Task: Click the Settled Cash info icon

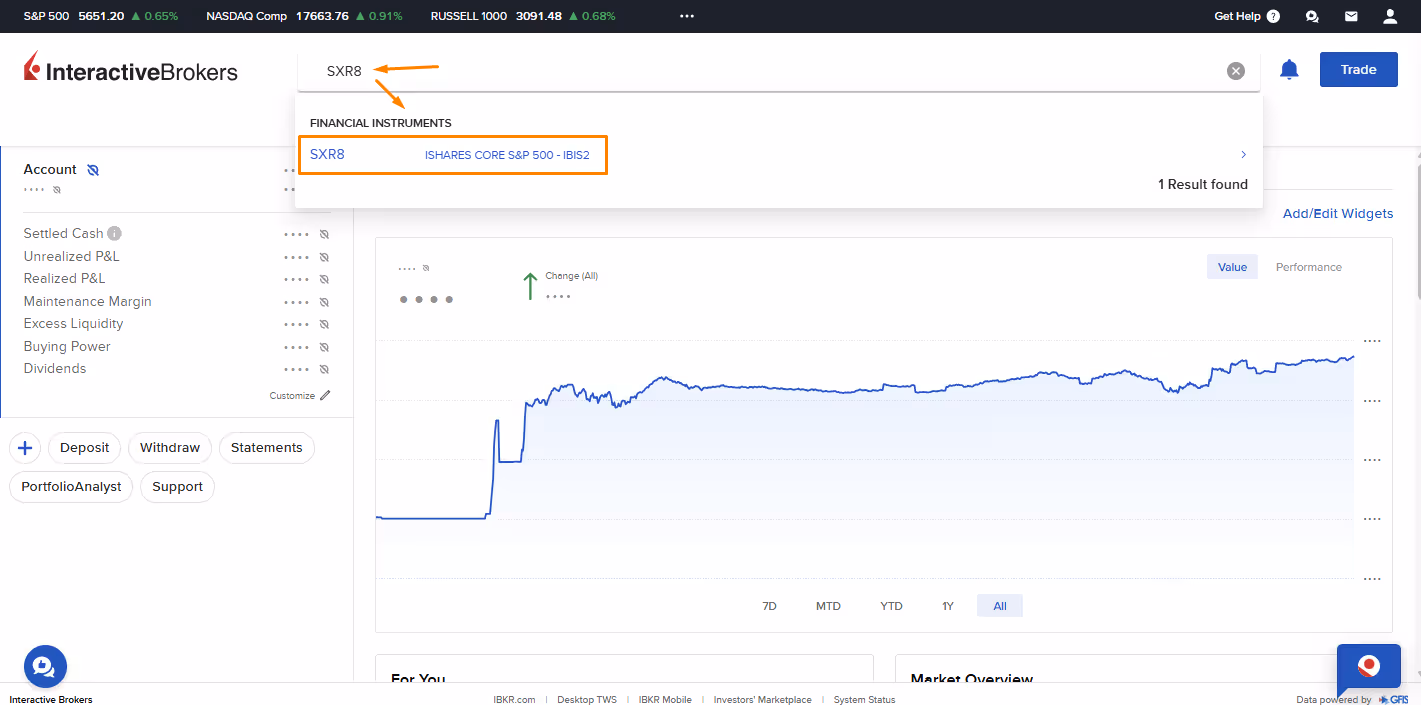Action: (115, 233)
